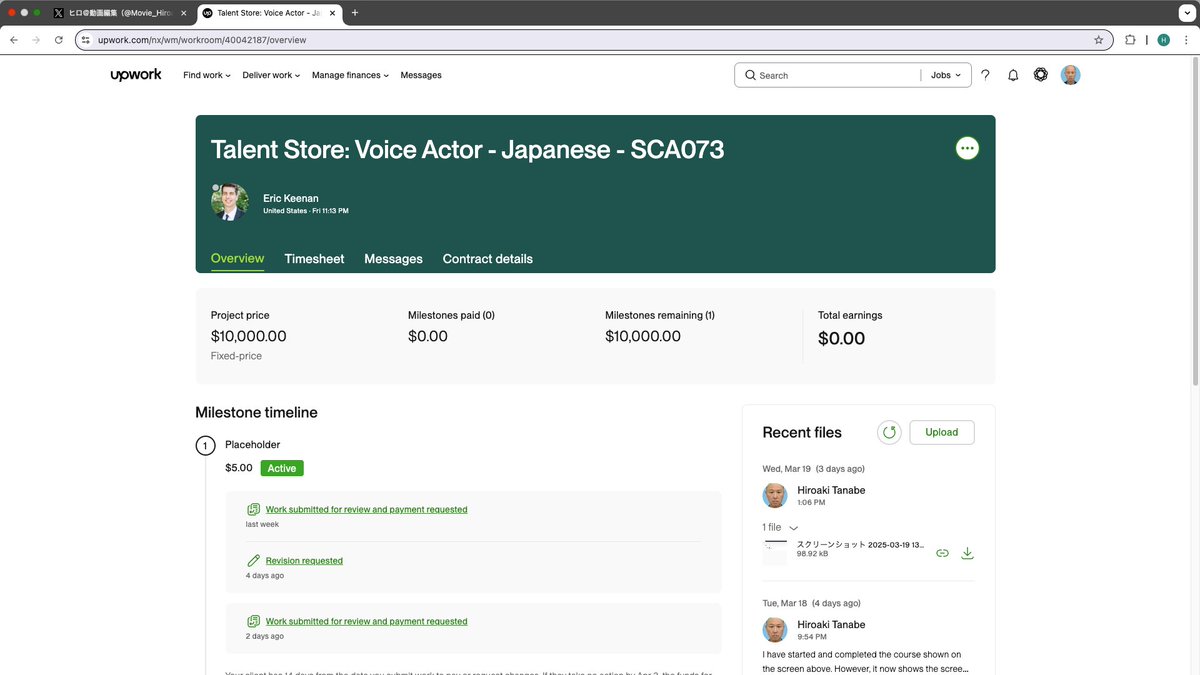Click the Milestone timeline heading
Screen dimensions: 1200x675
tap(256, 412)
